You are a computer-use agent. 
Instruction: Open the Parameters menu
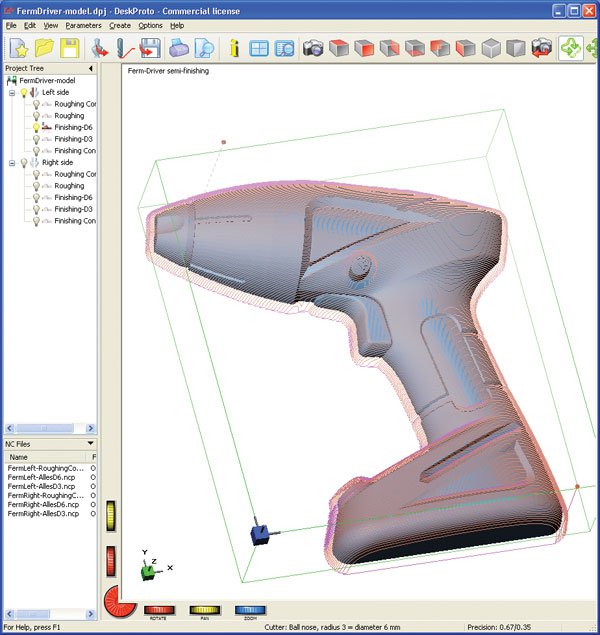[83, 24]
